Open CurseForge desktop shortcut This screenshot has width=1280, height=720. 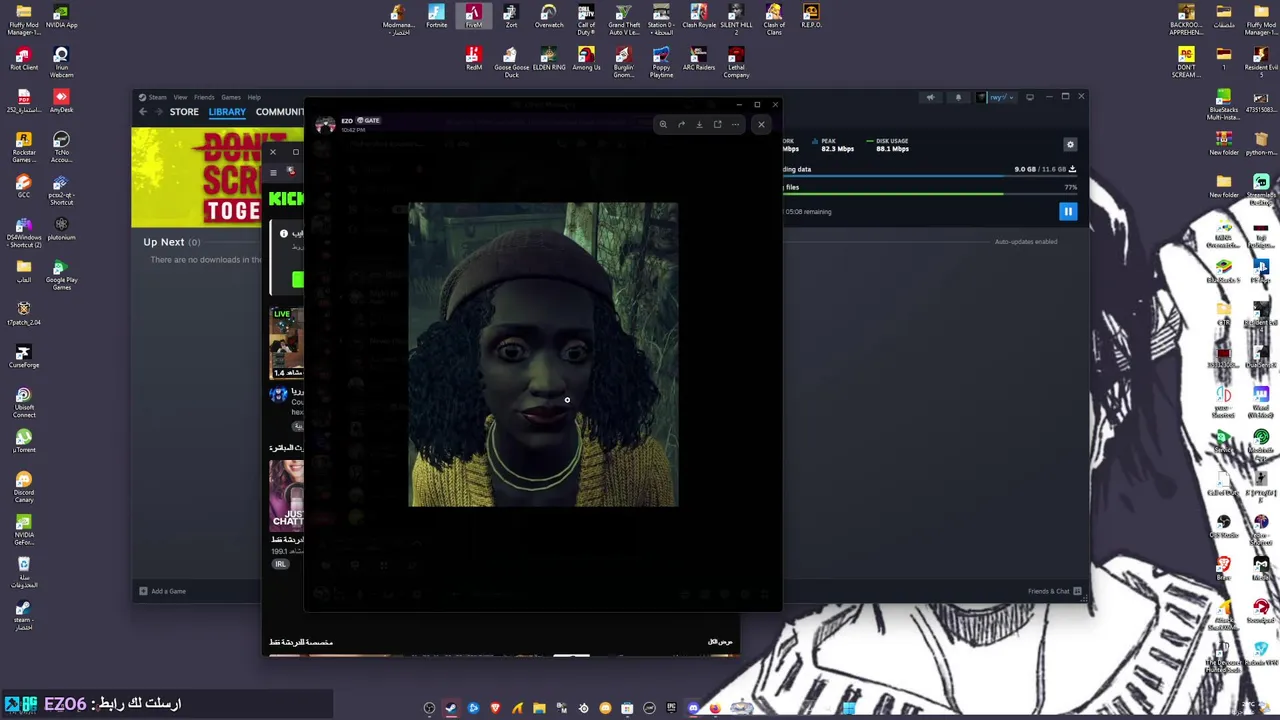[x=24, y=356]
